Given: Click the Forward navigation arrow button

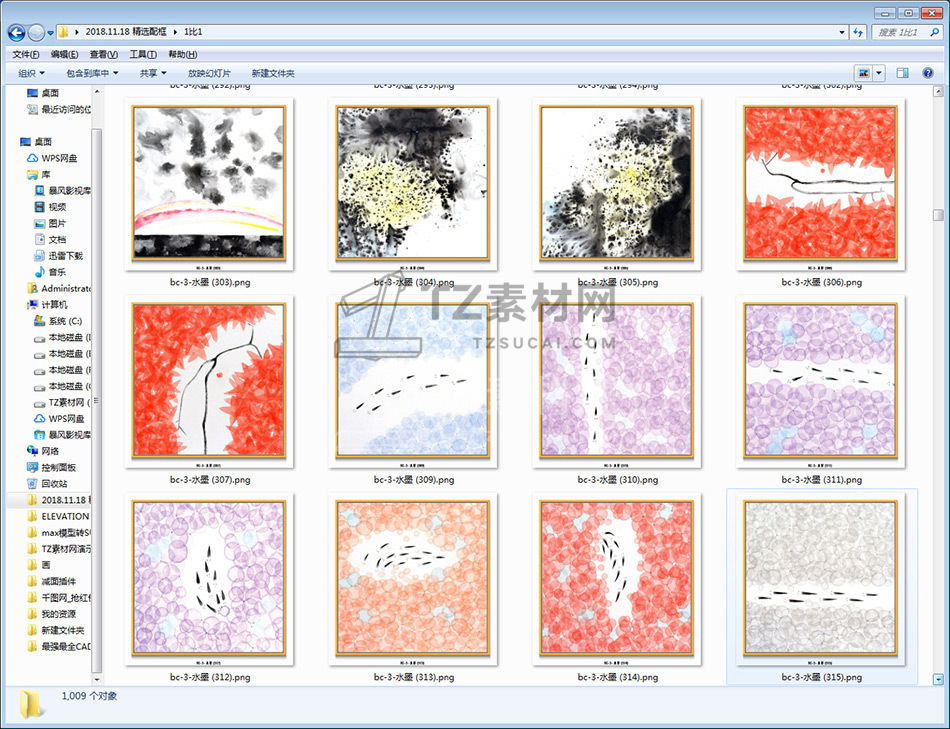Looking at the screenshot, I should point(36,32).
